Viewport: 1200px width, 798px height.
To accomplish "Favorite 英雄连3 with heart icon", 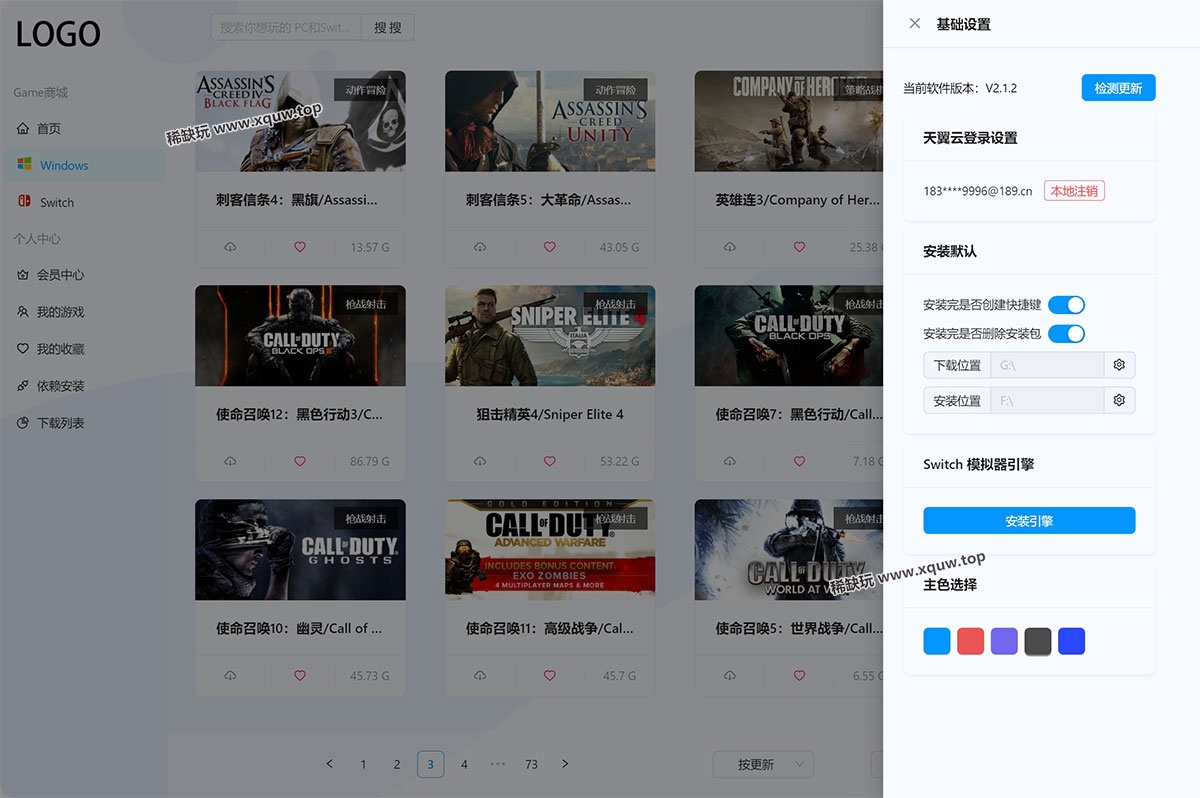I will coord(799,247).
